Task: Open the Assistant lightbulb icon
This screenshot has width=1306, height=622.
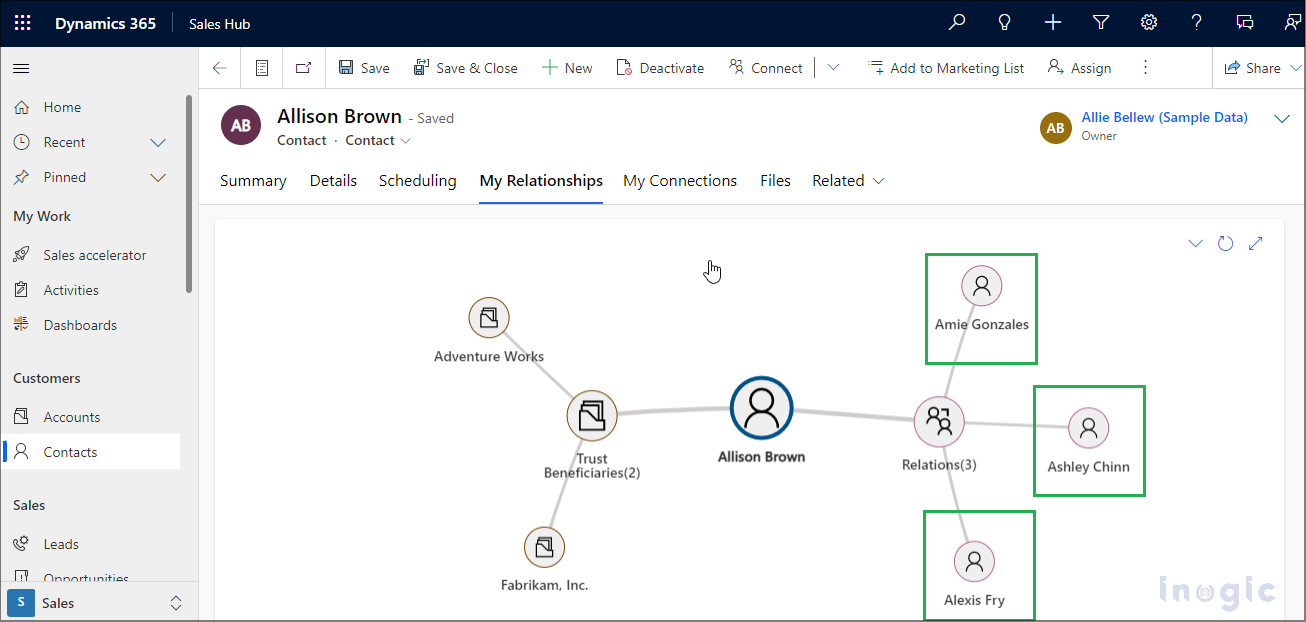Action: (1005, 23)
